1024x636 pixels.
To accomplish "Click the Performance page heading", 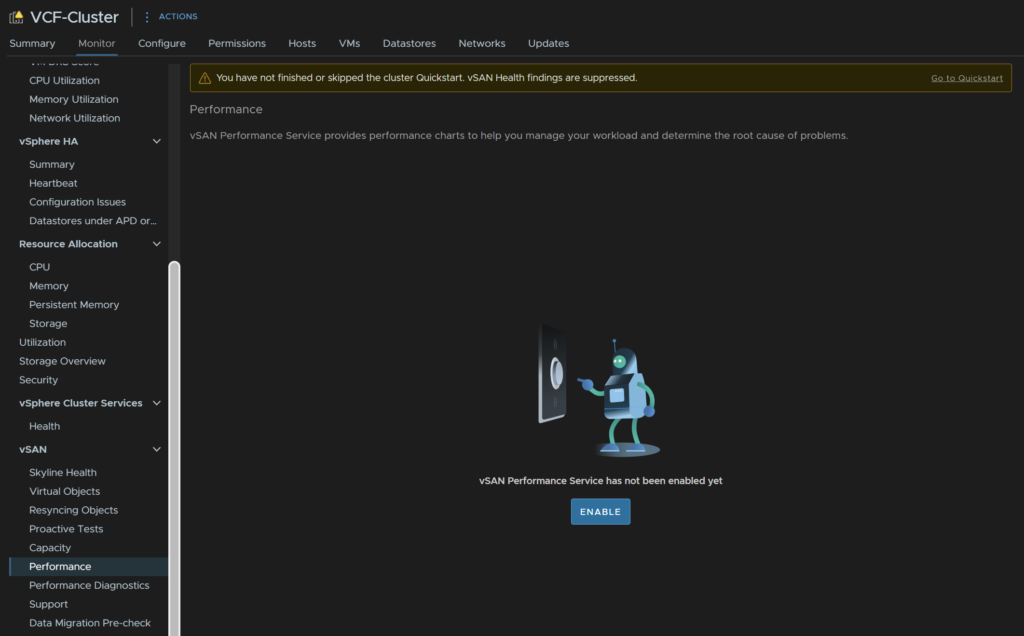I will [x=226, y=110].
